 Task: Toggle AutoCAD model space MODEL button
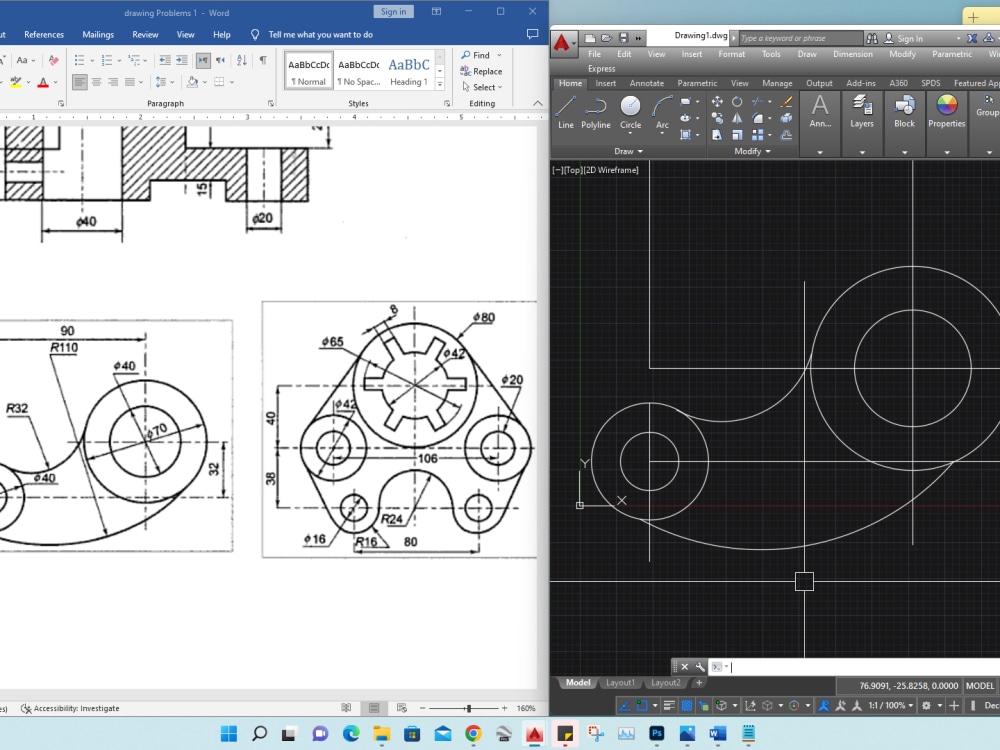coord(980,686)
